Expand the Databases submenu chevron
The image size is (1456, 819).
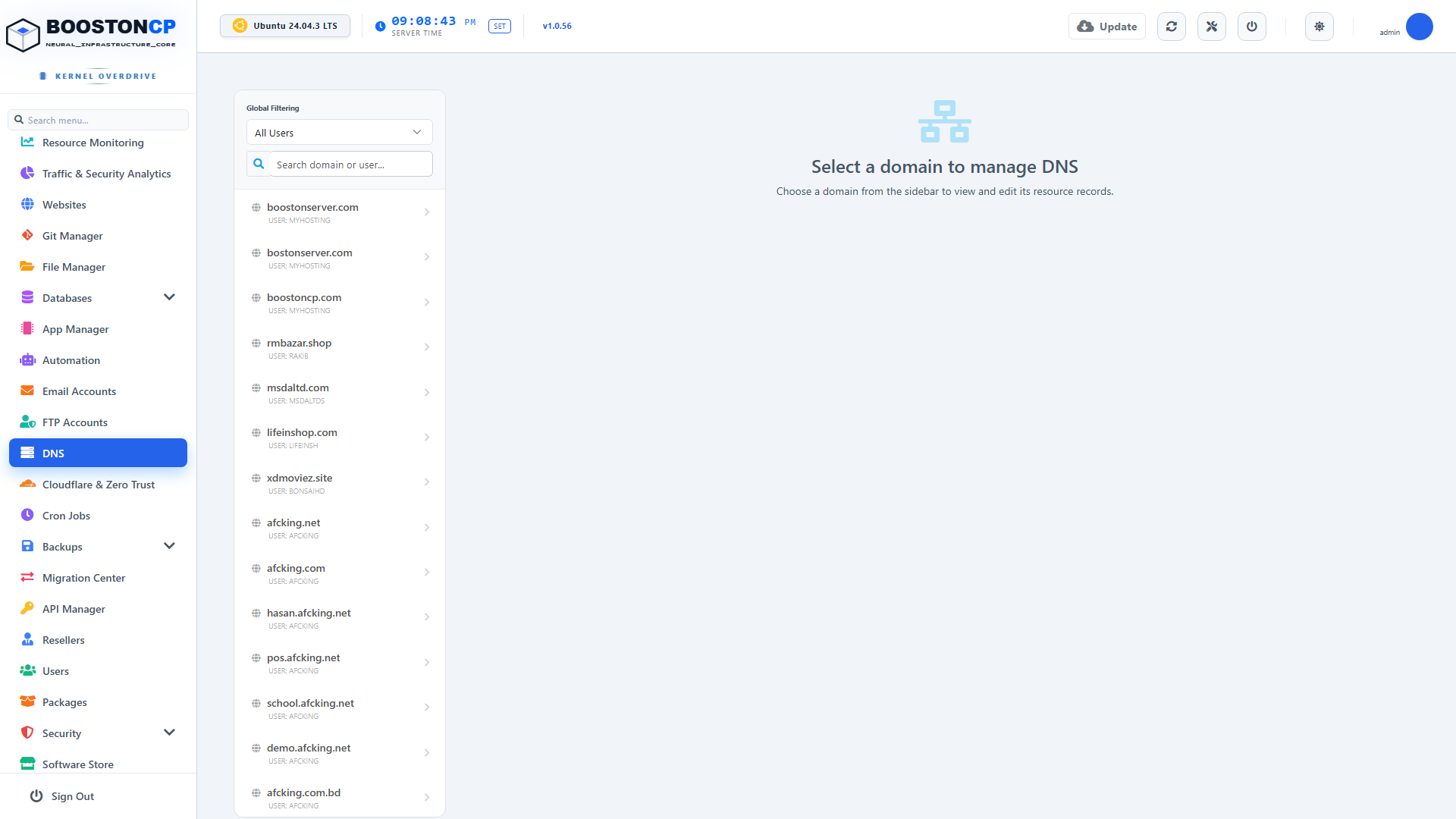[169, 297]
